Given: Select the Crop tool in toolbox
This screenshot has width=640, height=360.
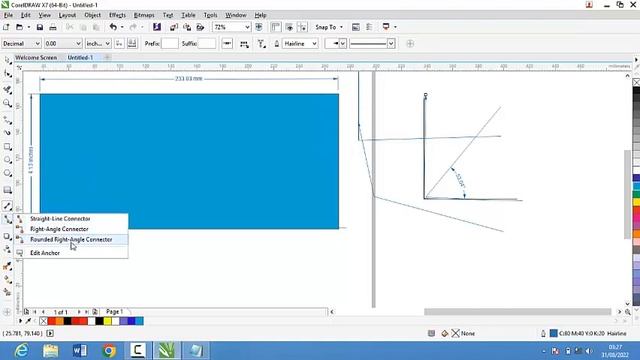Looking at the screenshot, I should [x=7, y=89].
